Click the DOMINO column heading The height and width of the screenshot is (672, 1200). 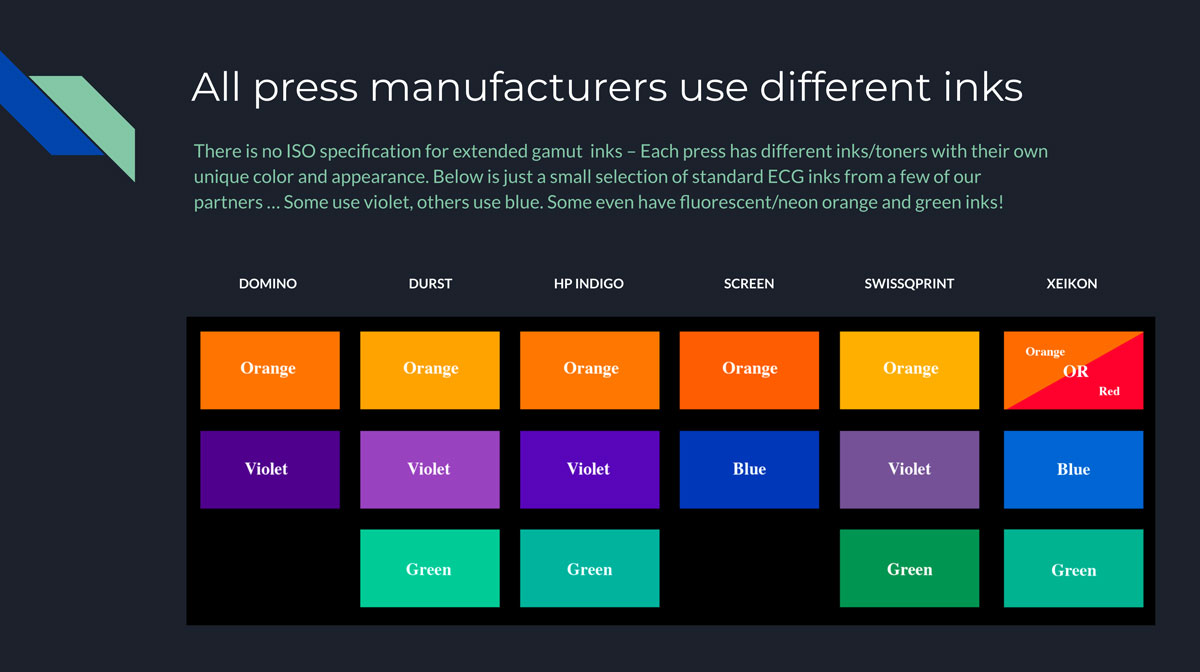[x=268, y=284]
